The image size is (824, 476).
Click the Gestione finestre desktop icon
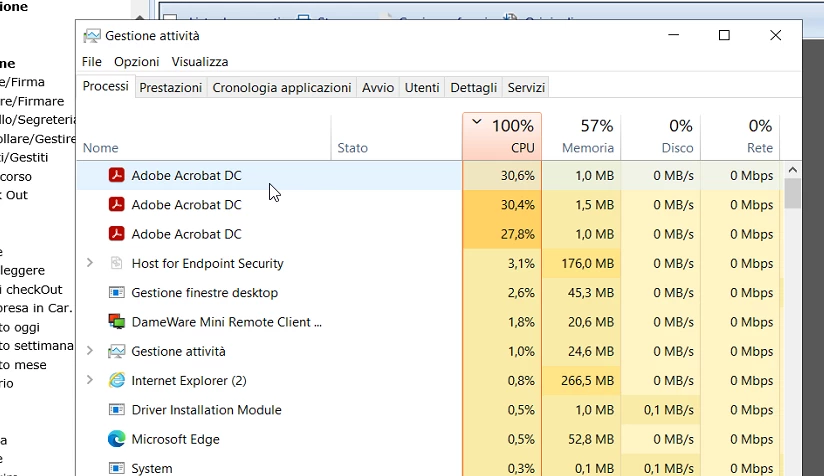click(117, 293)
